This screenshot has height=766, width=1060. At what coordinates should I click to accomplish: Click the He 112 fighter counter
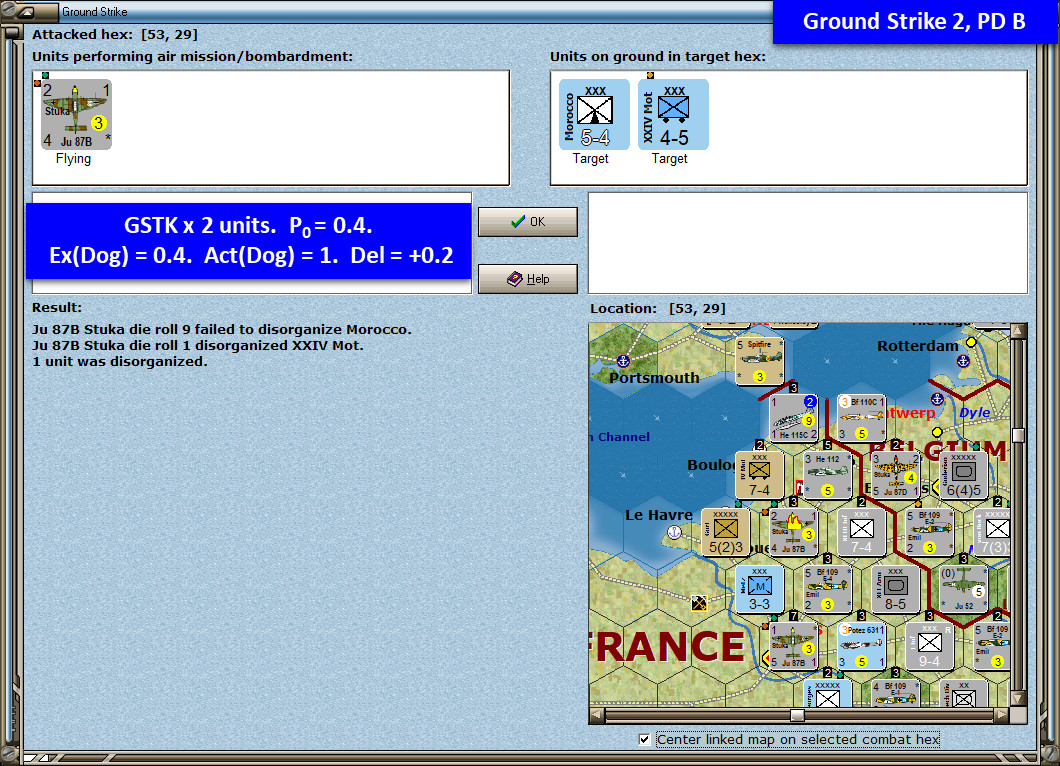tap(827, 474)
